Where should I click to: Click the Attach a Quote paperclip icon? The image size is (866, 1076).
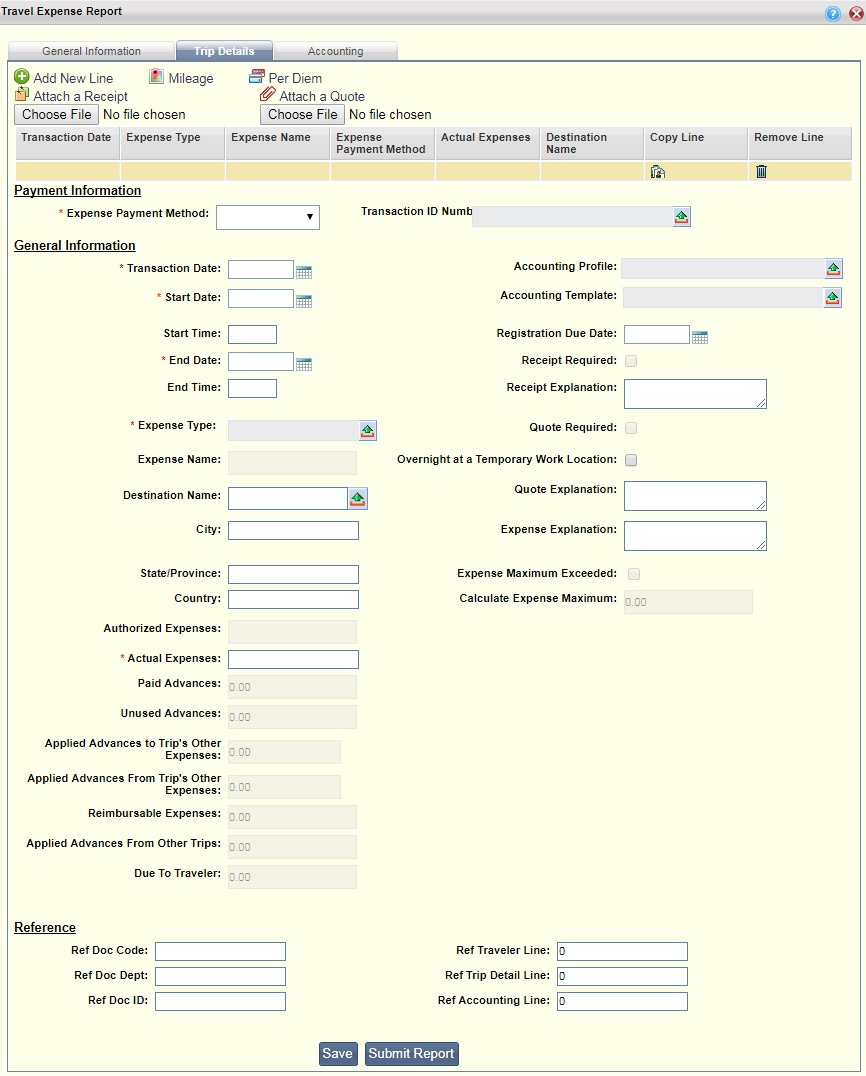268,94
